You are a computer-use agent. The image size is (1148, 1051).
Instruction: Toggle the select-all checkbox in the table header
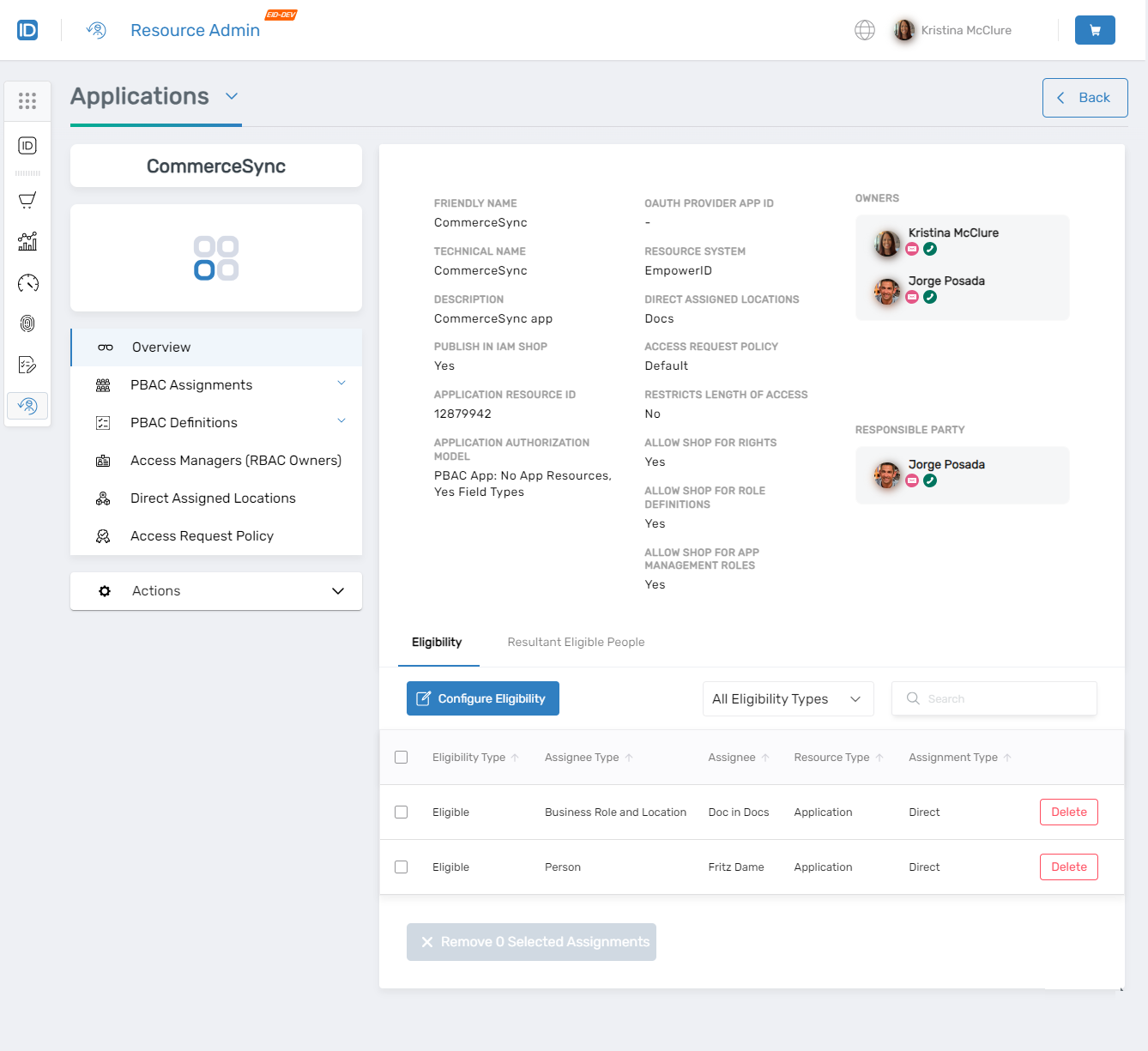(401, 757)
